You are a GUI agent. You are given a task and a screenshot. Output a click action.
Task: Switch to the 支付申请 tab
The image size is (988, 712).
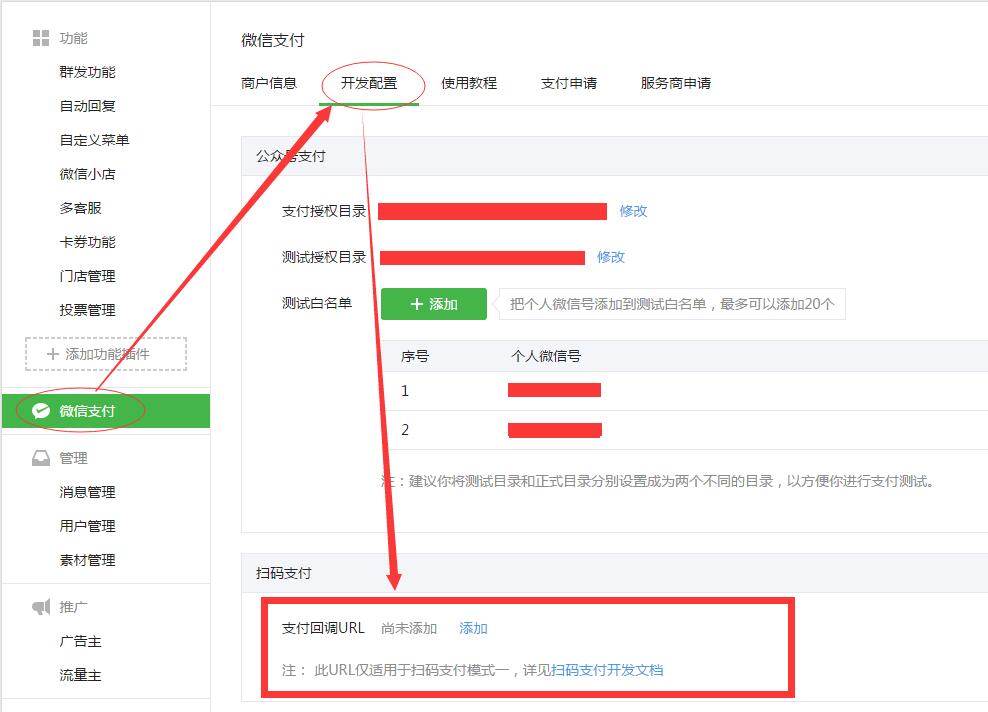pyautogui.click(x=569, y=83)
